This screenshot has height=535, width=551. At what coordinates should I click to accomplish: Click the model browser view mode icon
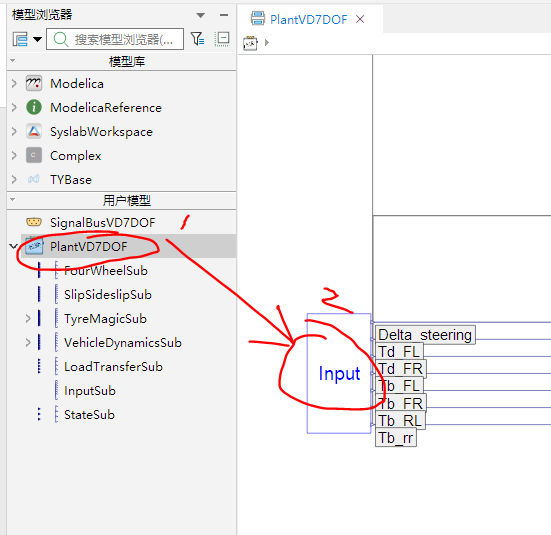[20, 39]
